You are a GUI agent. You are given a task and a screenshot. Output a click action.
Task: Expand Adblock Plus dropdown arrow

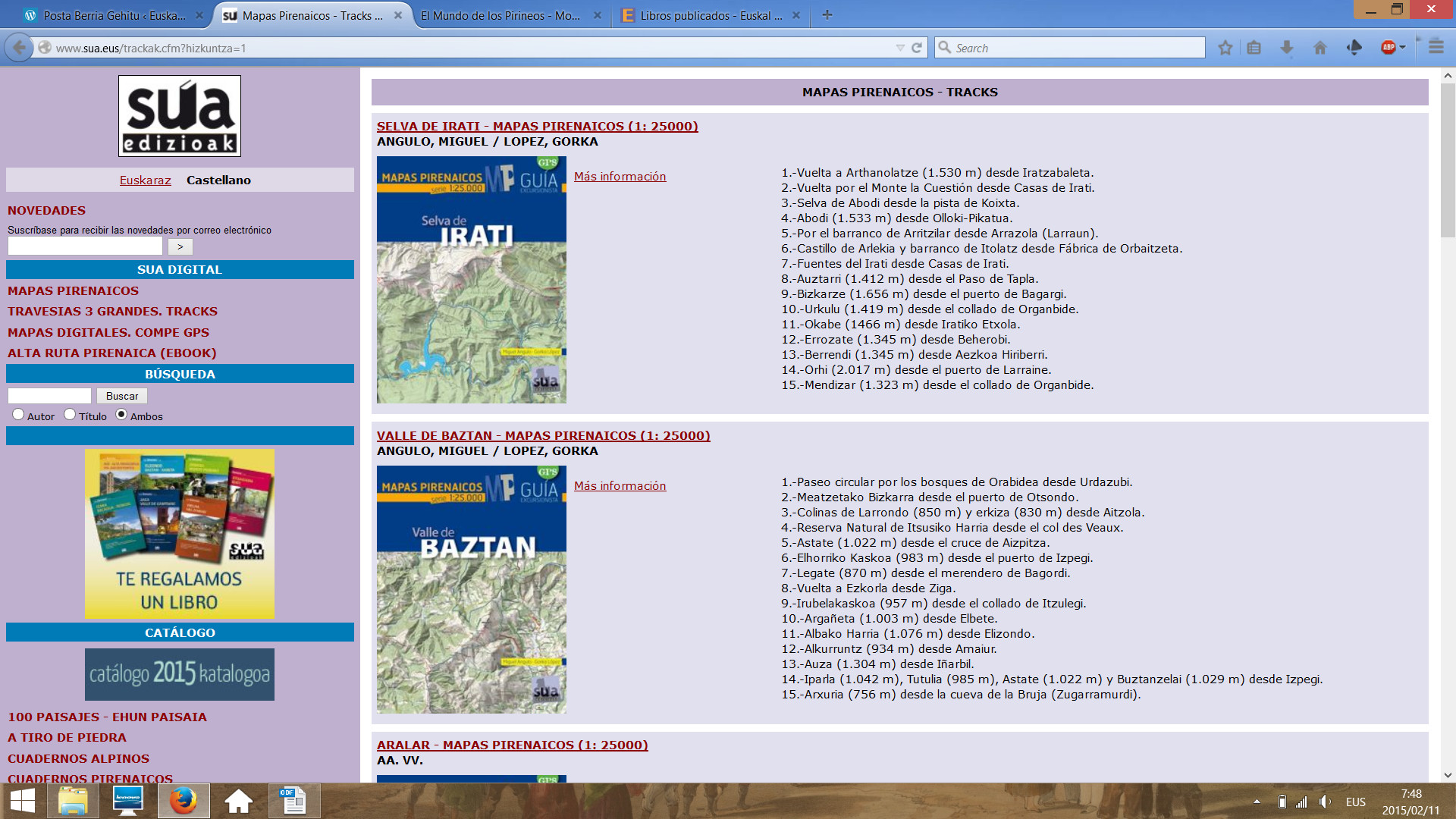(x=1403, y=48)
